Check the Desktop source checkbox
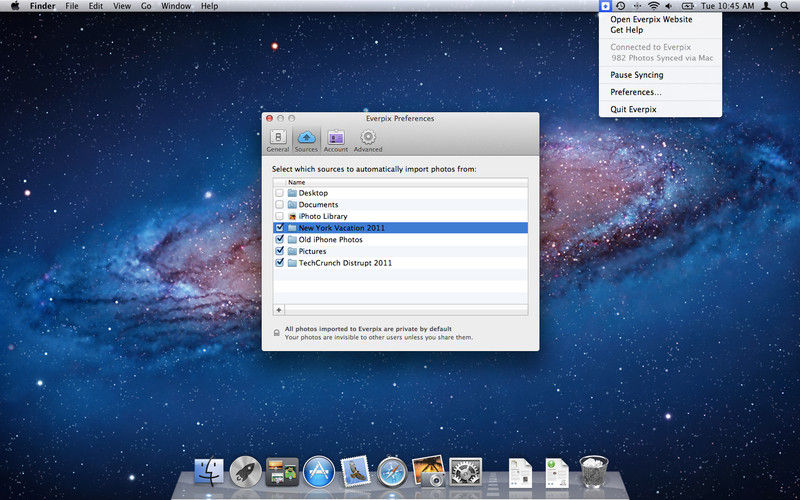This screenshot has width=800, height=500. tap(279, 193)
